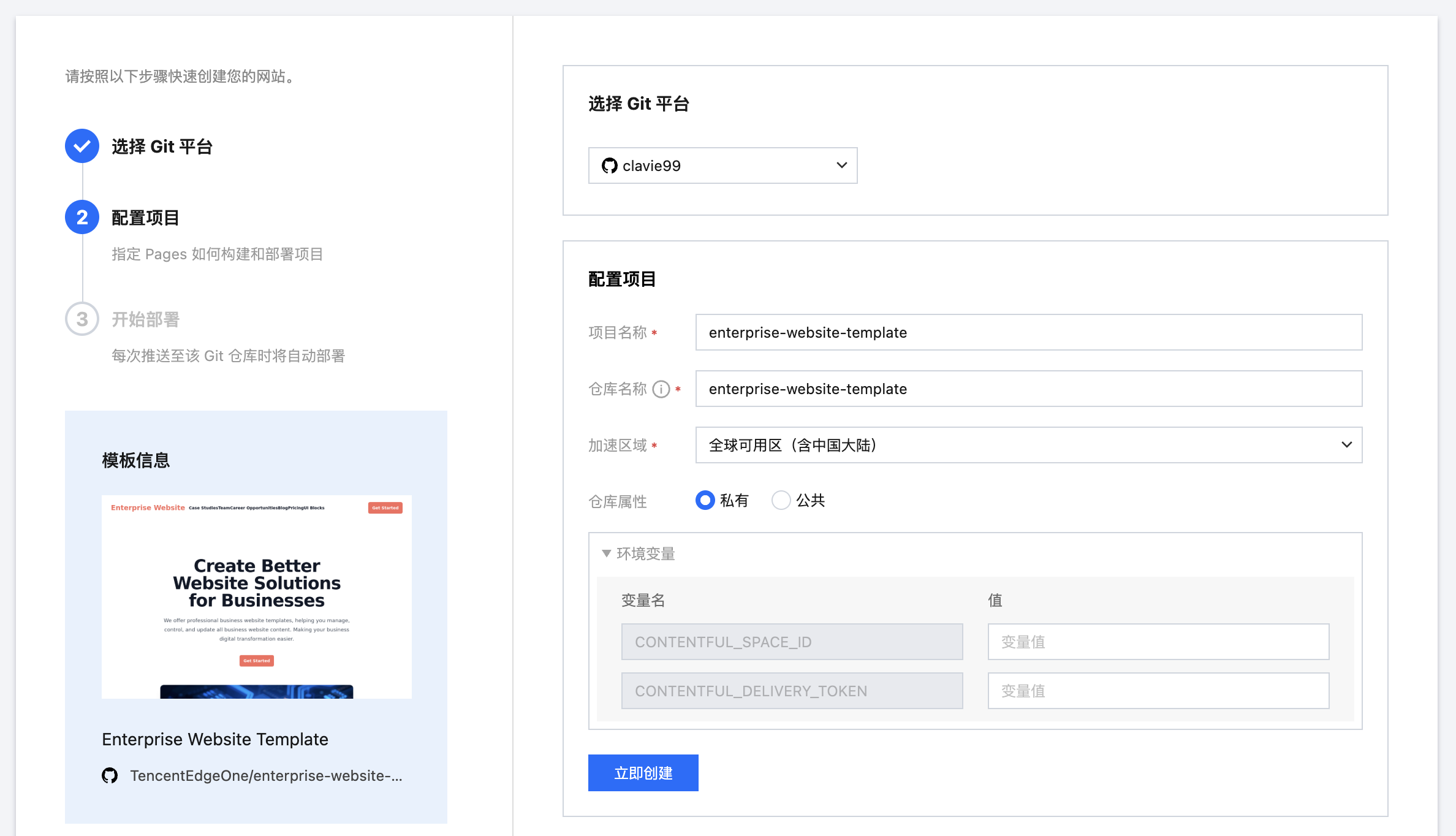Click the 环境变量 disclosure triangle icon
Image resolution: width=1456 pixels, height=836 pixels.
(x=606, y=553)
